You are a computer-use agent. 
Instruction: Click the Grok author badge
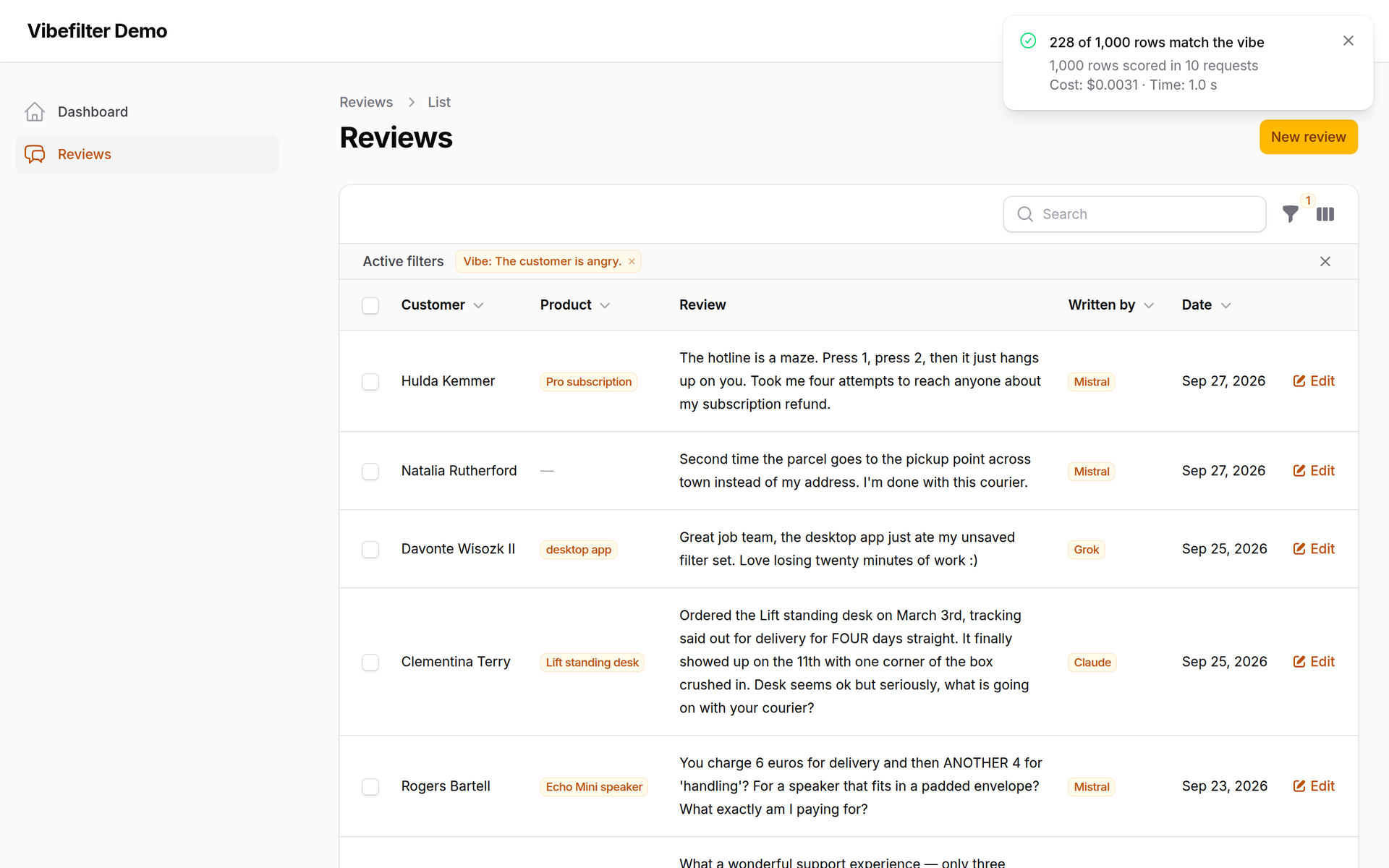[1087, 550]
